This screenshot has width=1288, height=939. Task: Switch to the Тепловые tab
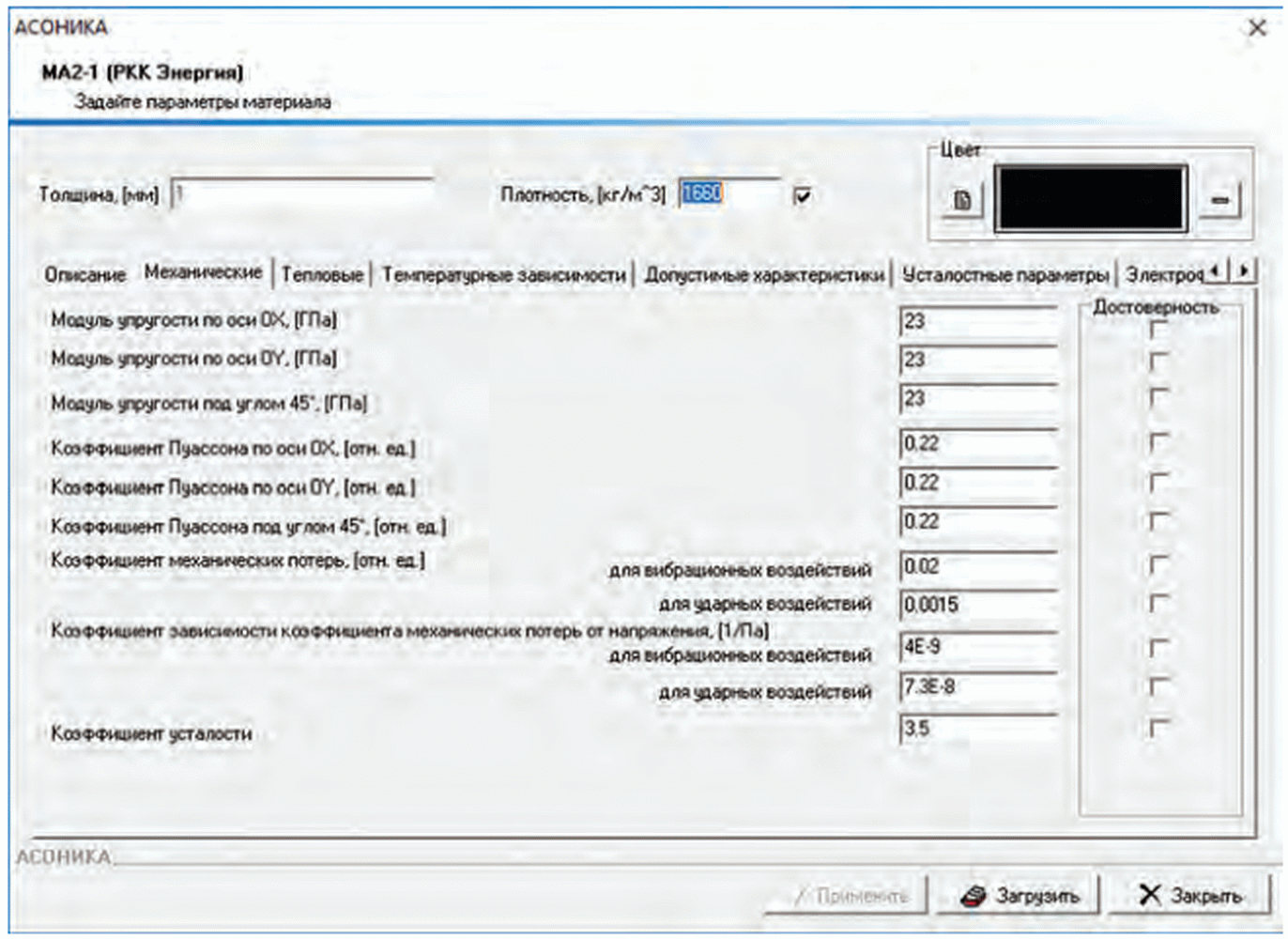click(322, 275)
